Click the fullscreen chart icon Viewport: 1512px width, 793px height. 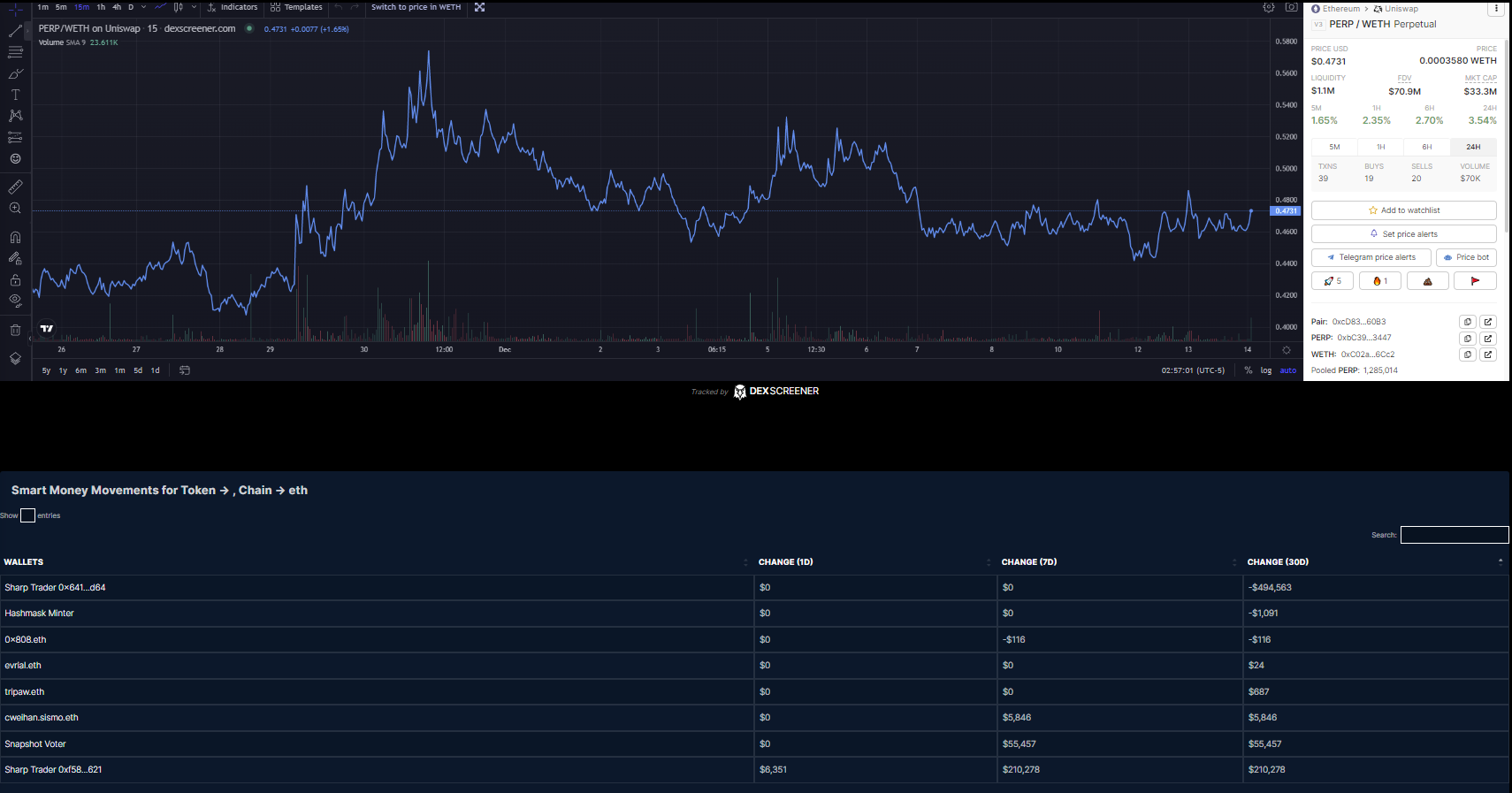pos(479,7)
